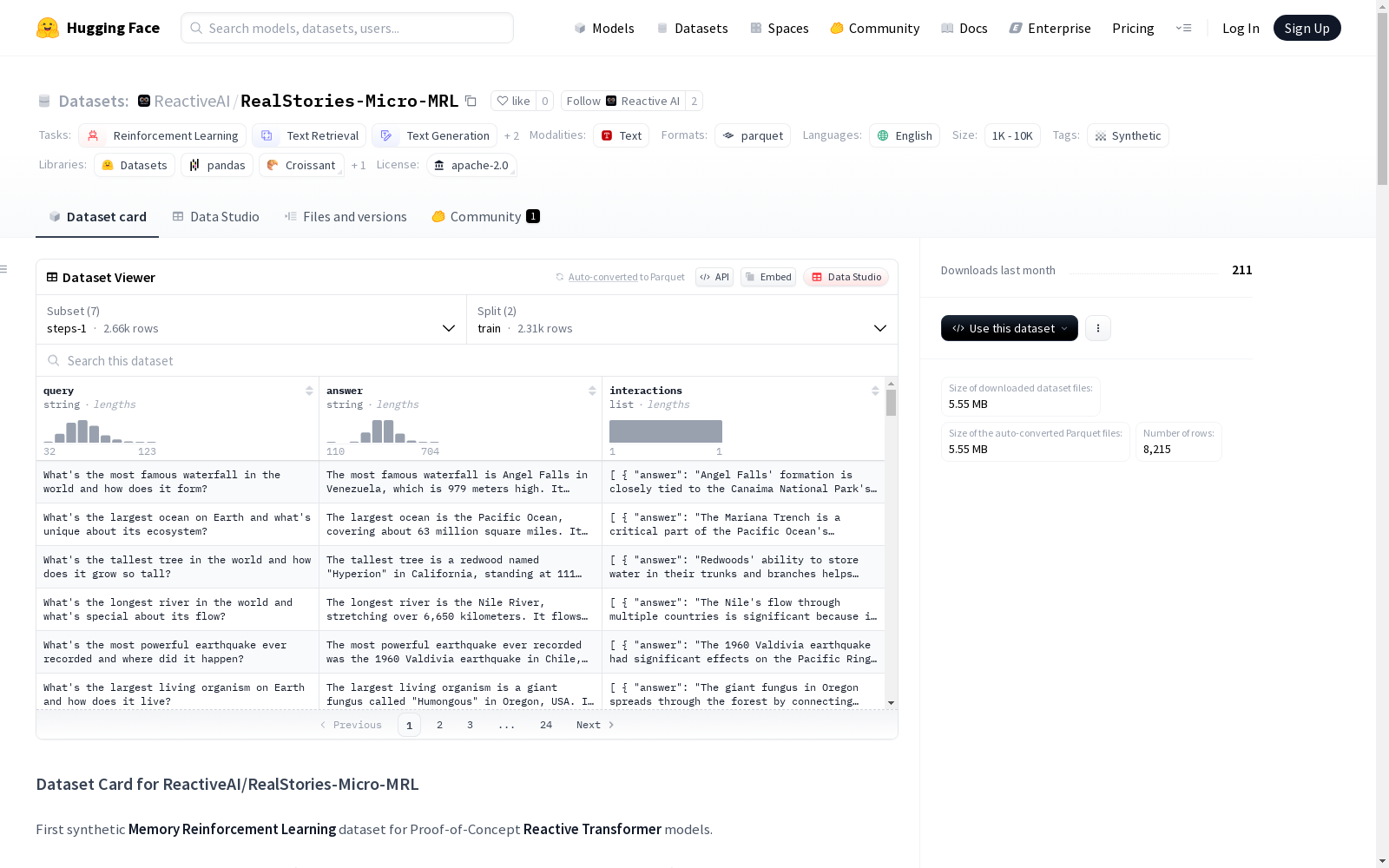Image resolution: width=1389 pixels, height=868 pixels.
Task: Filter by English language tag
Action: coord(905,135)
